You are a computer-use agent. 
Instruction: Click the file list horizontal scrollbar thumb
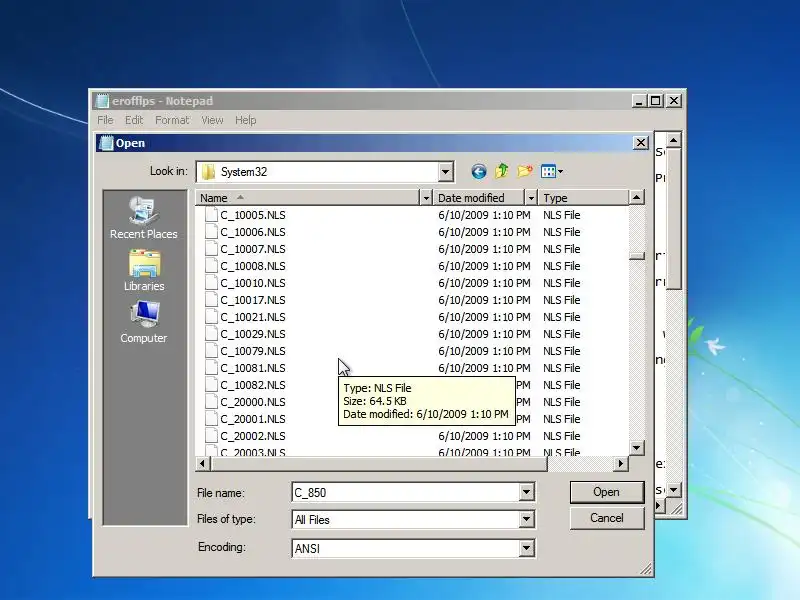[379, 464]
